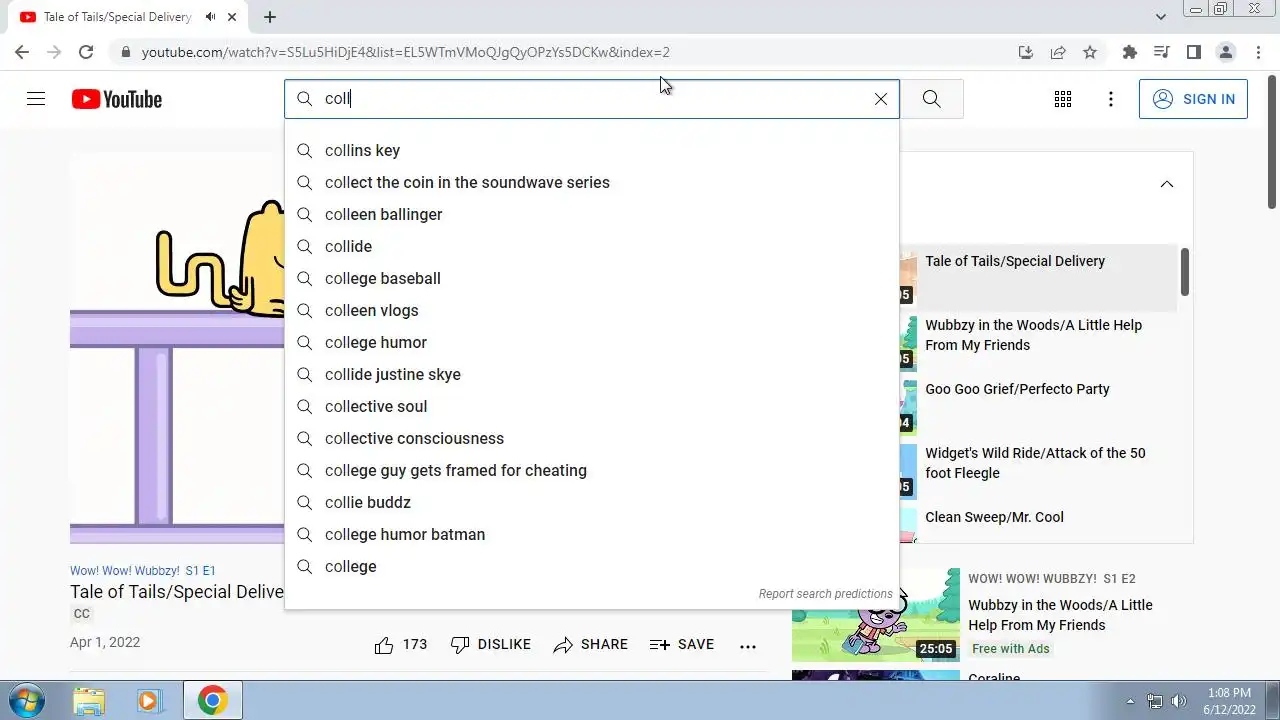The image size is (1280, 720).
Task: Click the install app icon in address bar
Action: [1025, 52]
